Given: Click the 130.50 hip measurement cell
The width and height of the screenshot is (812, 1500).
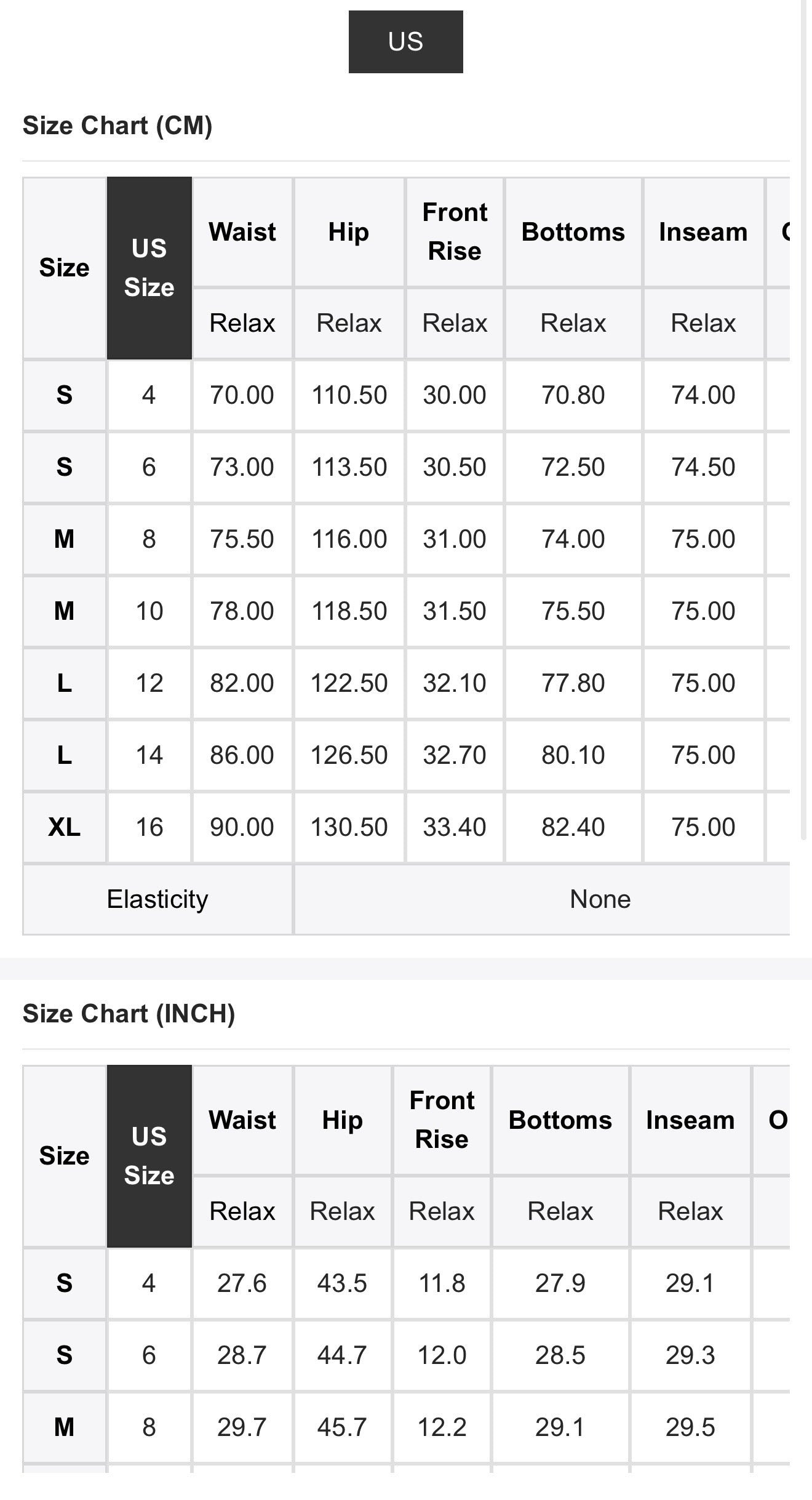Looking at the screenshot, I should [349, 827].
